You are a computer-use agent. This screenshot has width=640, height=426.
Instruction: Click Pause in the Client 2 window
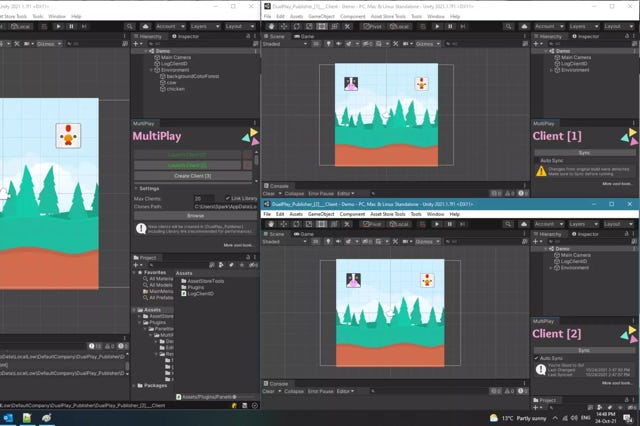(x=449, y=224)
